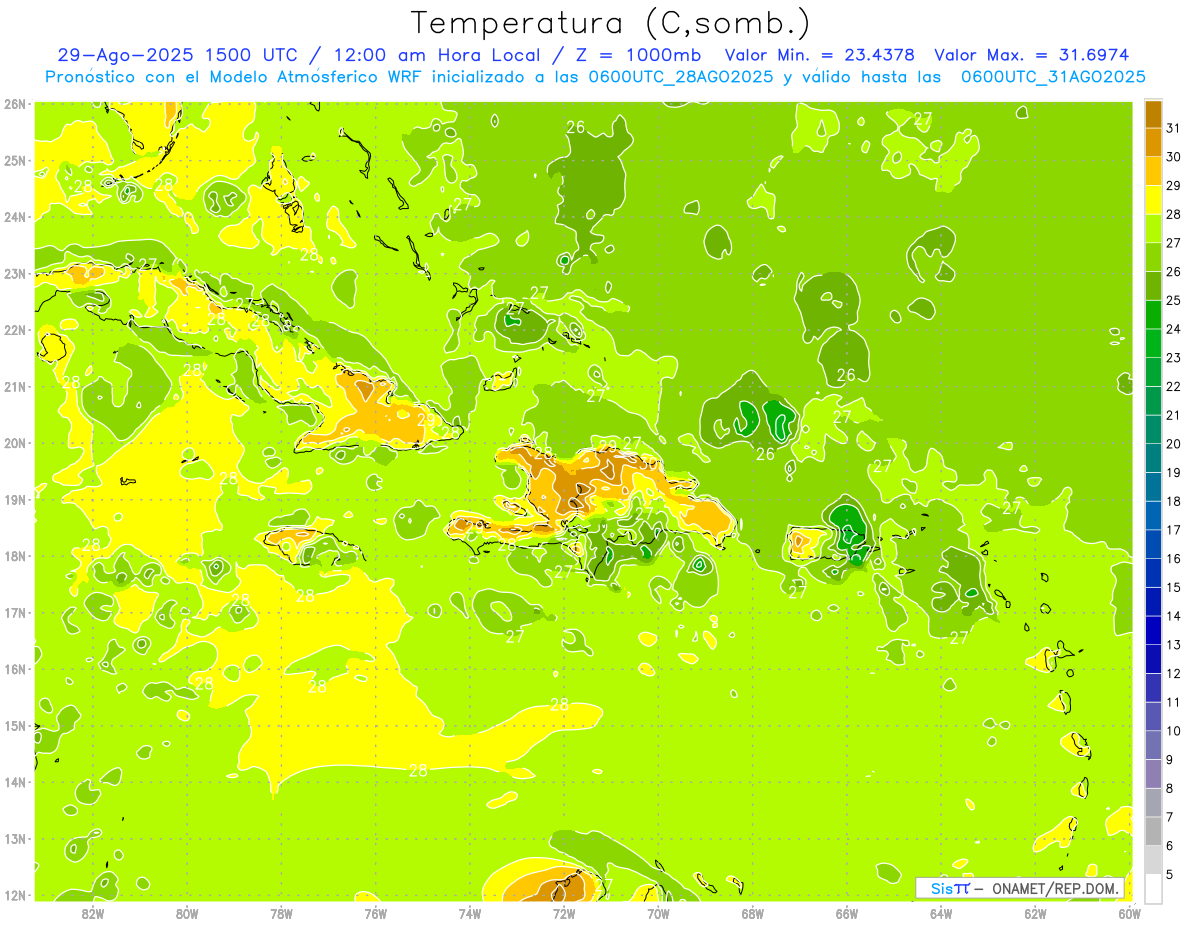Click the 31 label on the color scale
The height and width of the screenshot is (927, 1200).
tap(1174, 128)
